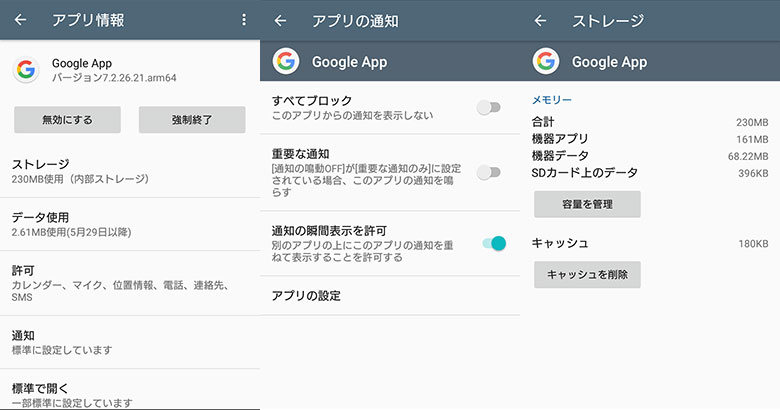The width and height of the screenshot is (780, 410).
Task: Tap Google App name in app info
Action: 82,64
